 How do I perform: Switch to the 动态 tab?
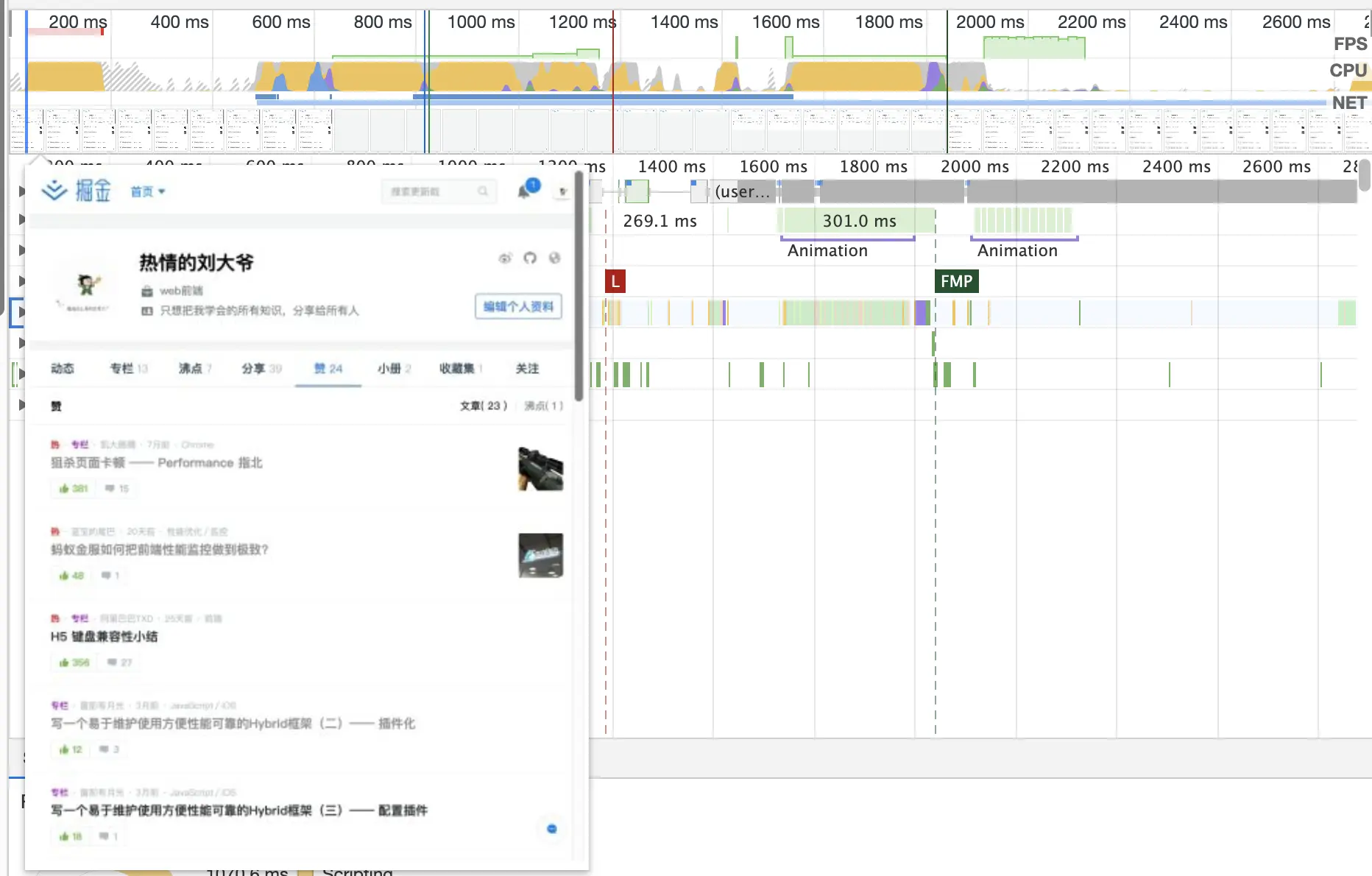tap(63, 369)
